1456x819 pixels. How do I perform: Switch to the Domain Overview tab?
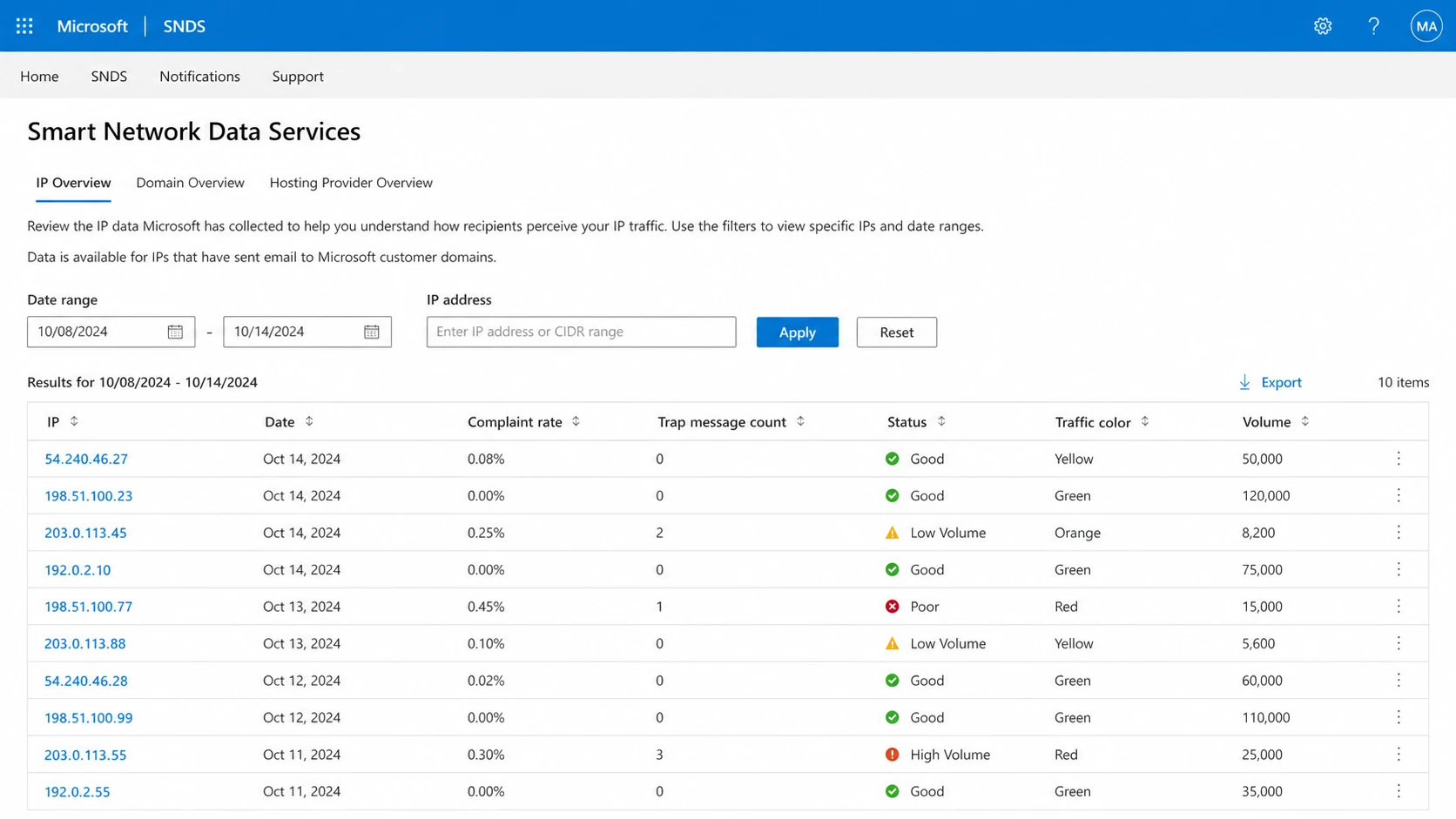click(x=190, y=183)
